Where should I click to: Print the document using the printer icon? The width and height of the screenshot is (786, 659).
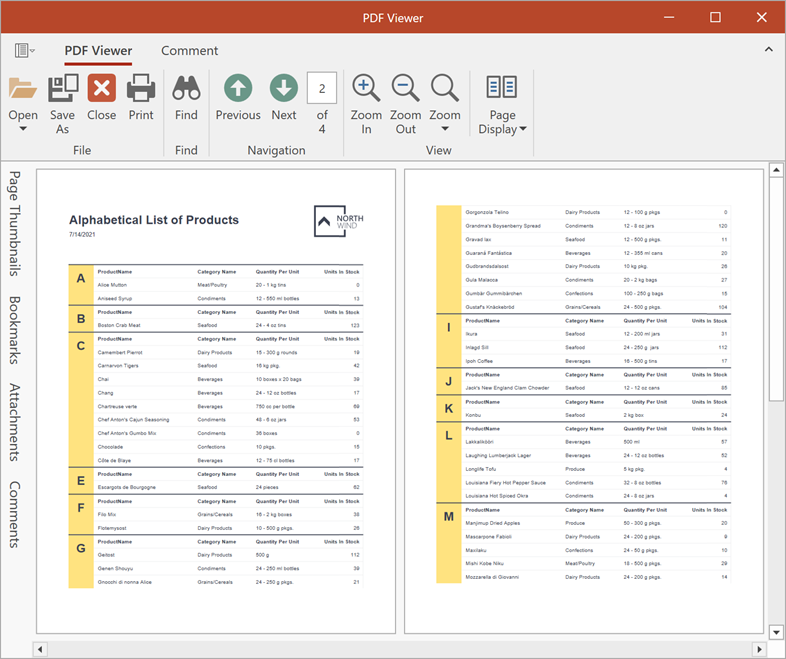click(141, 88)
